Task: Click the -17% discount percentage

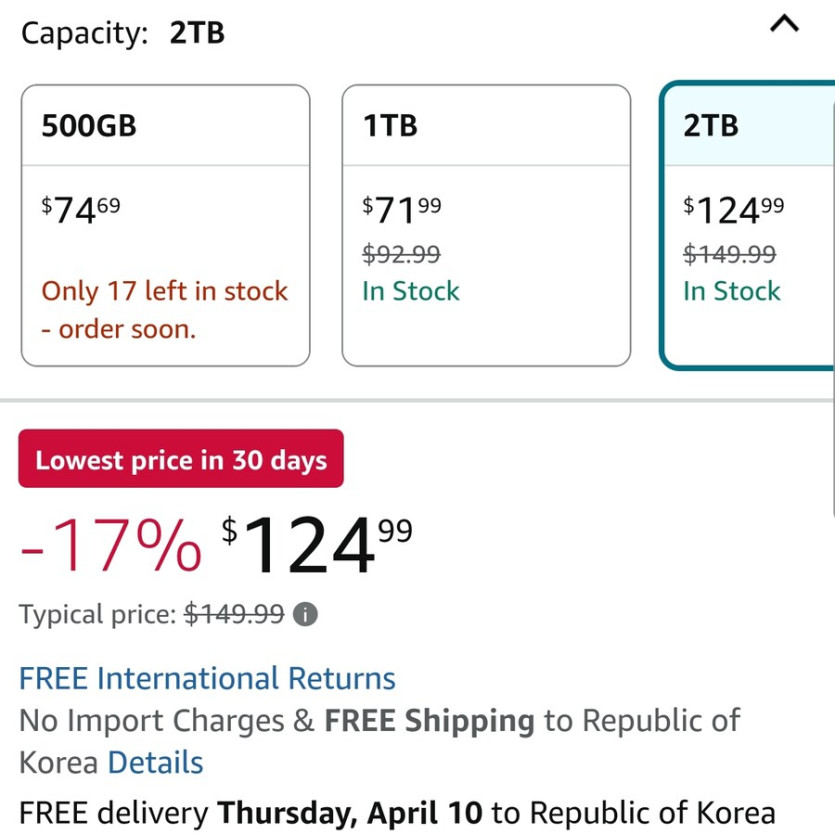Action: (110, 545)
